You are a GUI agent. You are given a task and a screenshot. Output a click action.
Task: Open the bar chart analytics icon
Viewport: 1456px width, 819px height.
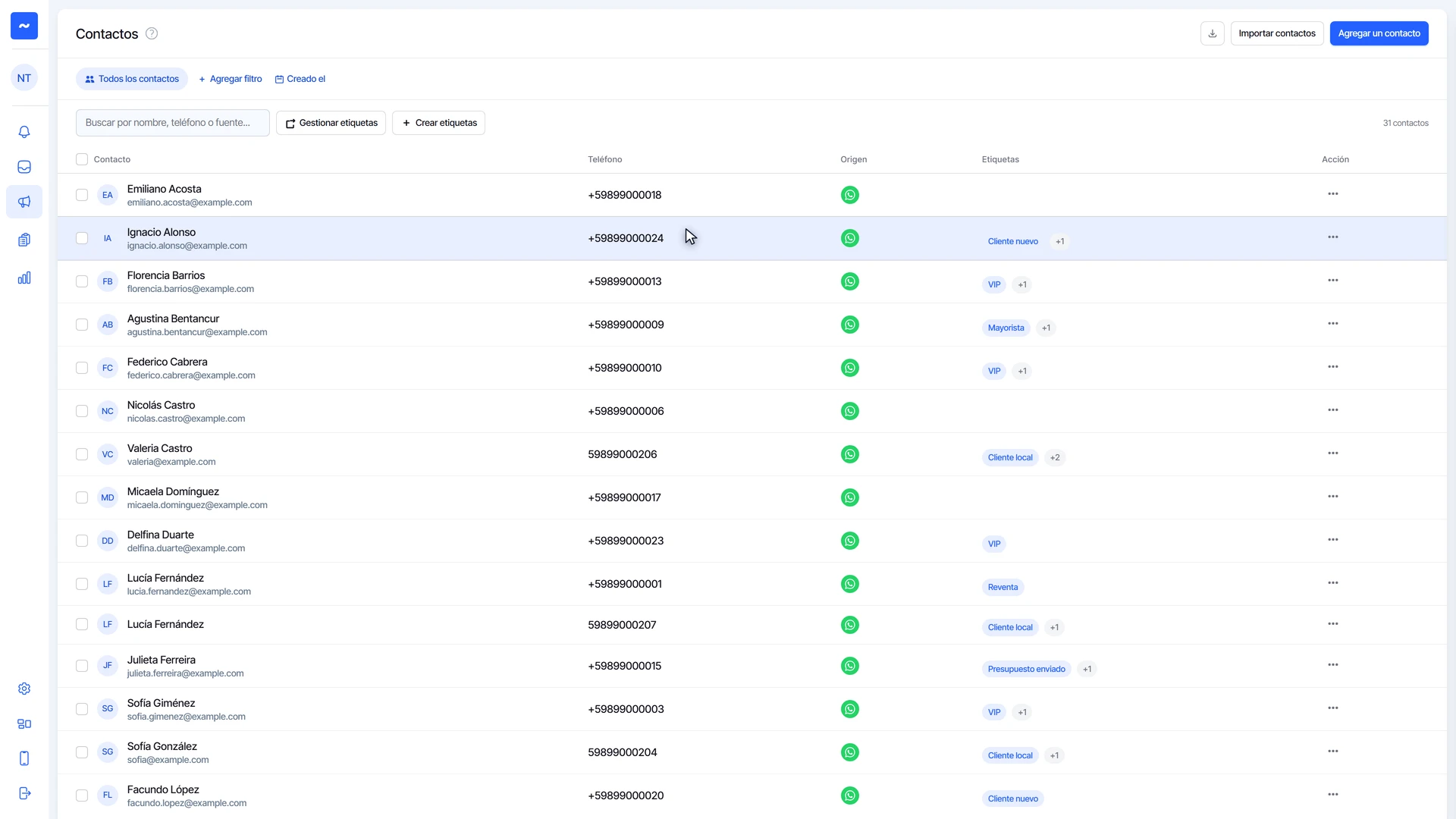pyautogui.click(x=24, y=278)
